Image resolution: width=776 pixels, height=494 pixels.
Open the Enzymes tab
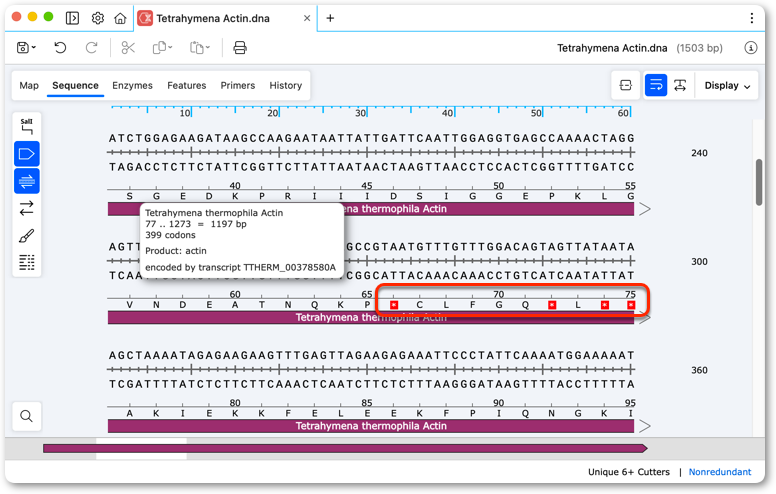click(132, 86)
